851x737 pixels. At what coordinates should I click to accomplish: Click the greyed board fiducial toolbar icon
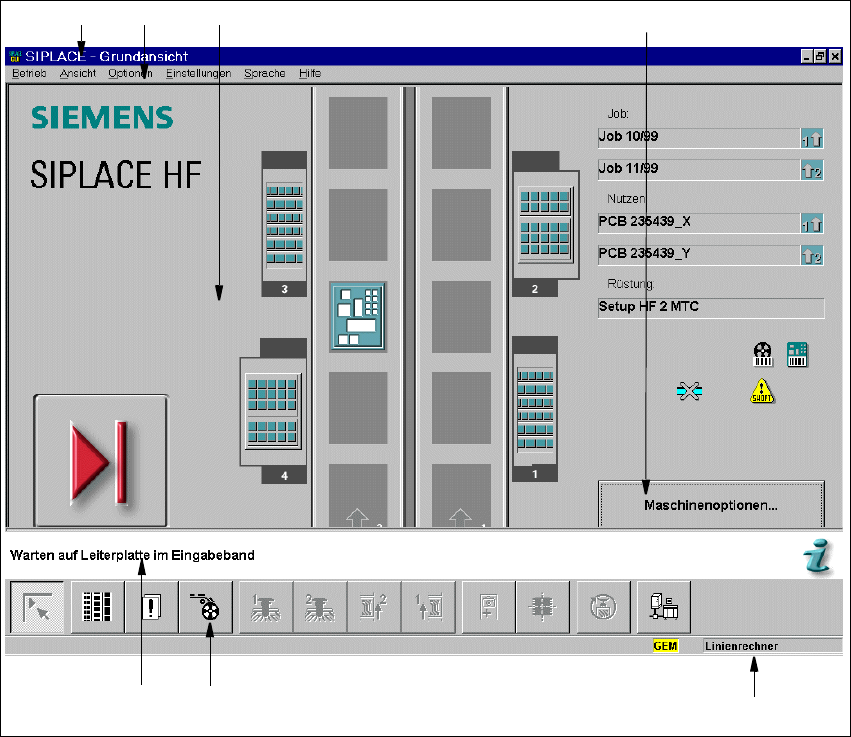click(x=488, y=607)
